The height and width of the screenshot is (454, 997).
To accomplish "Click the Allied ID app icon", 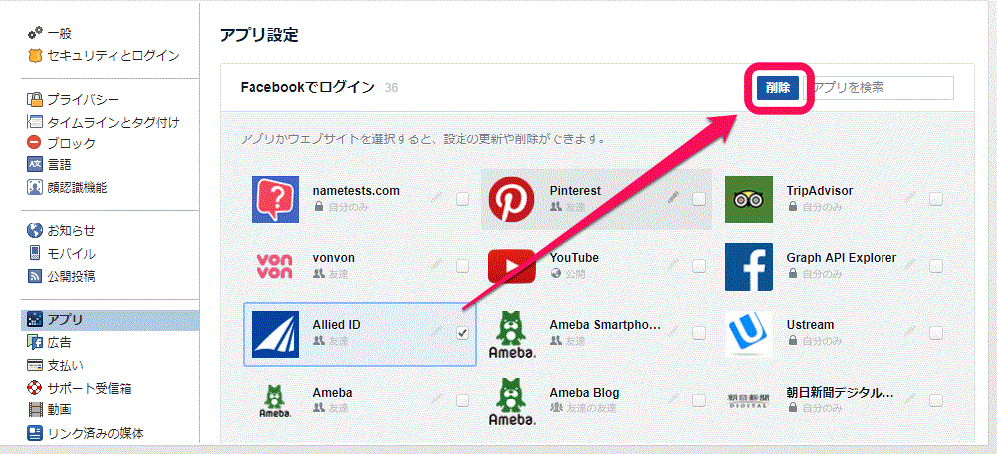I will tap(275, 334).
